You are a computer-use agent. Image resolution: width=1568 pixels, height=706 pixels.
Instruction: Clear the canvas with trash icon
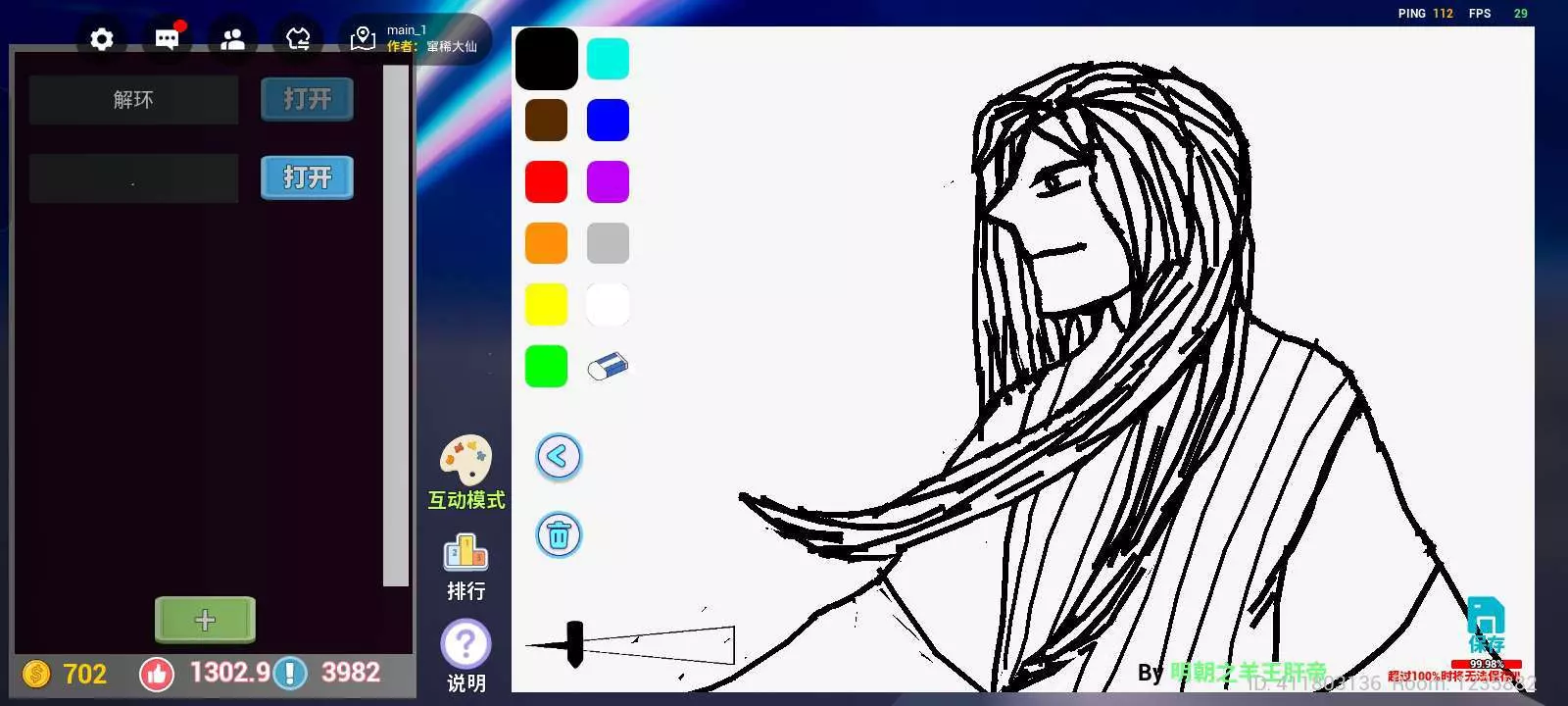click(559, 535)
